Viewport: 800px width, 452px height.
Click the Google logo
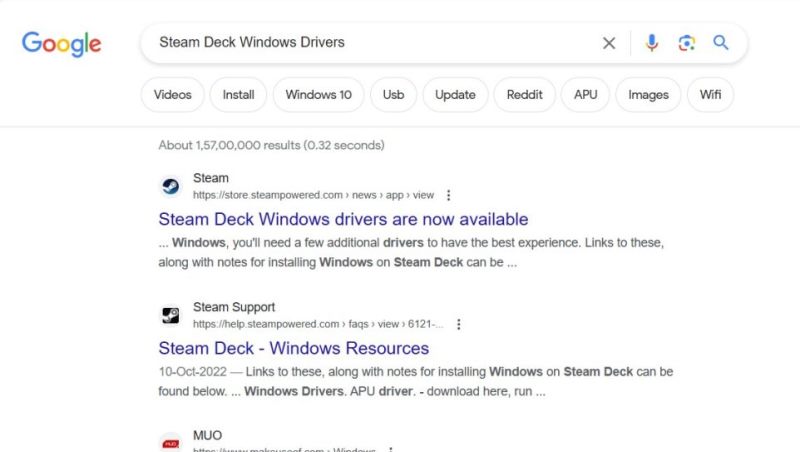point(61,44)
